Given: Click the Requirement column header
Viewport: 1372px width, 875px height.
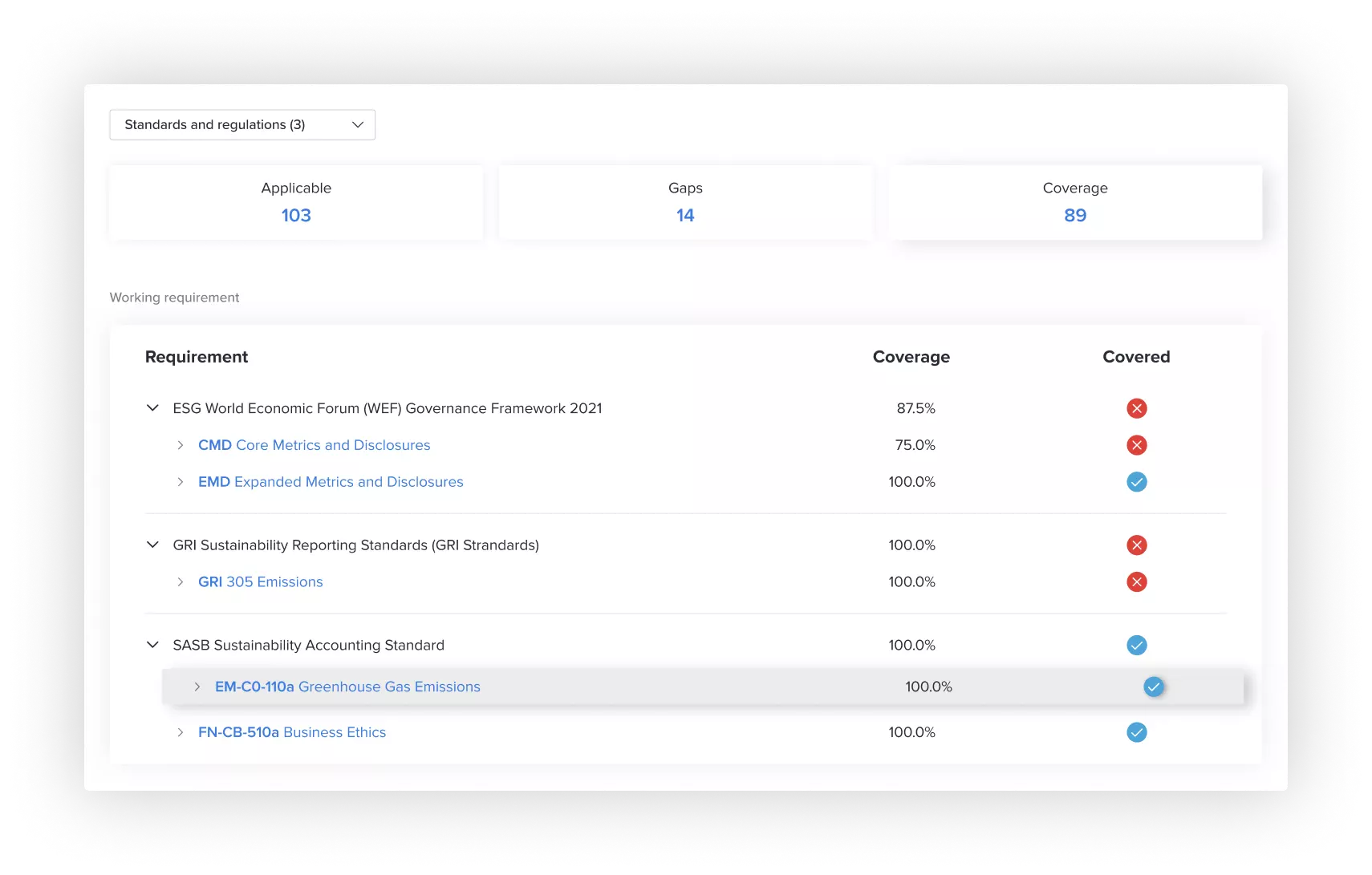Looking at the screenshot, I should pyautogui.click(x=197, y=357).
